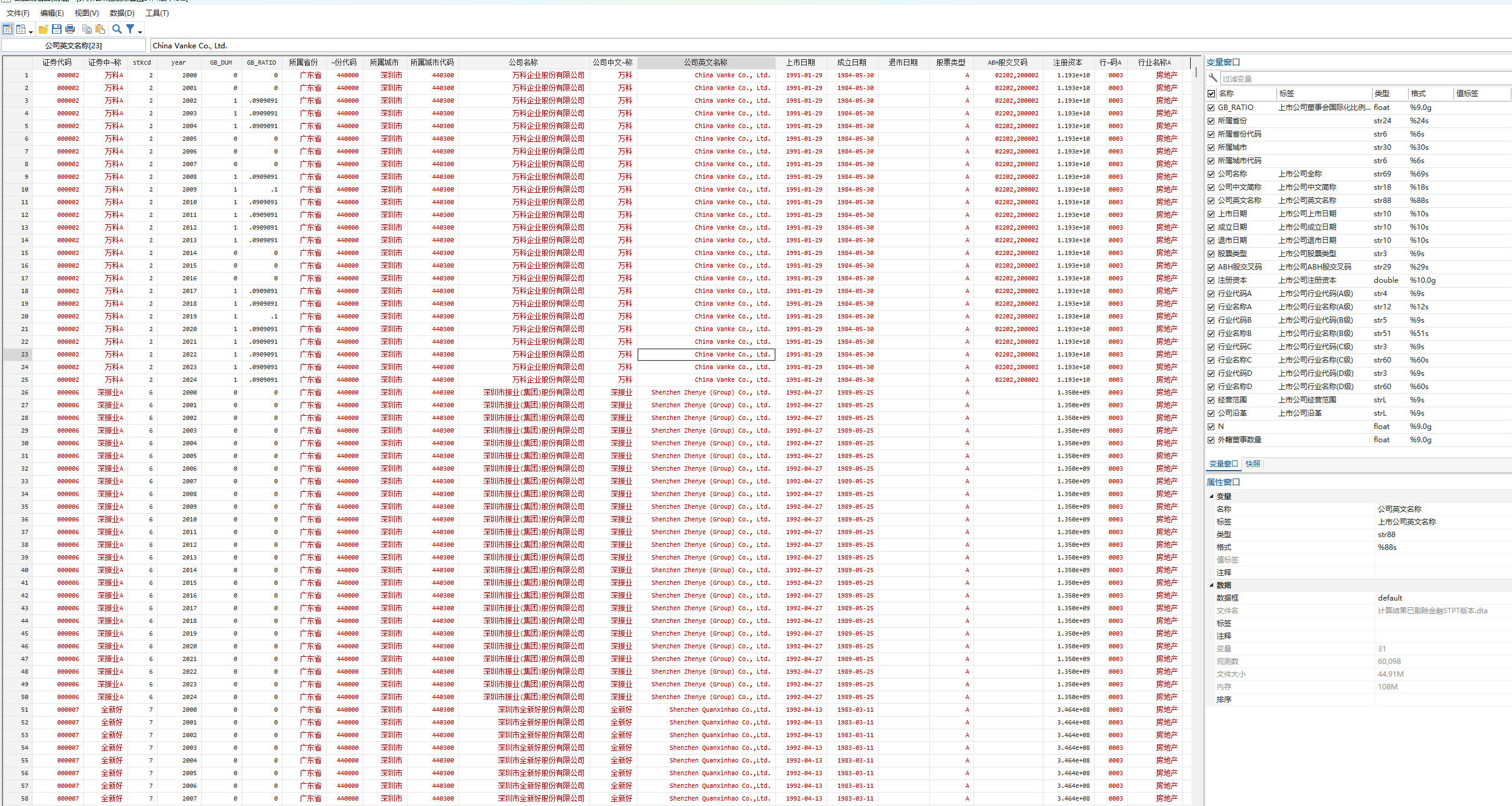Toggle the 外籍董事数量 variable checkbox
This screenshot has height=806, width=1512.
tap(1211, 440)
